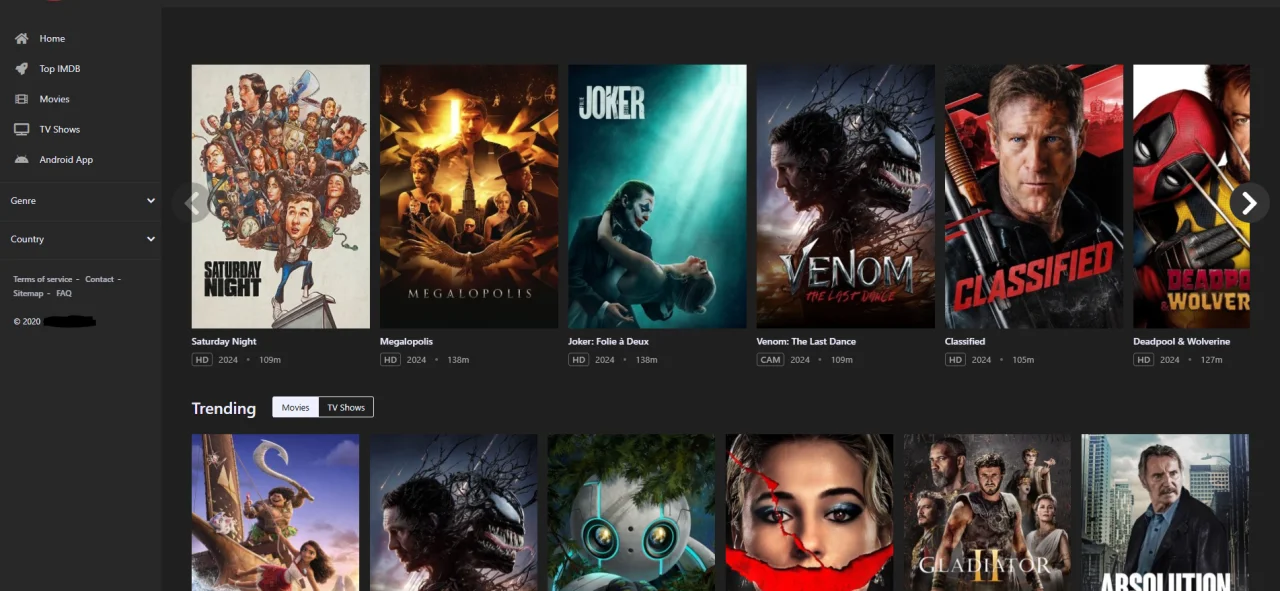Click Venom: The Last Dance title
This screenshot has height=591, width=1280.
tap(806, 341)
